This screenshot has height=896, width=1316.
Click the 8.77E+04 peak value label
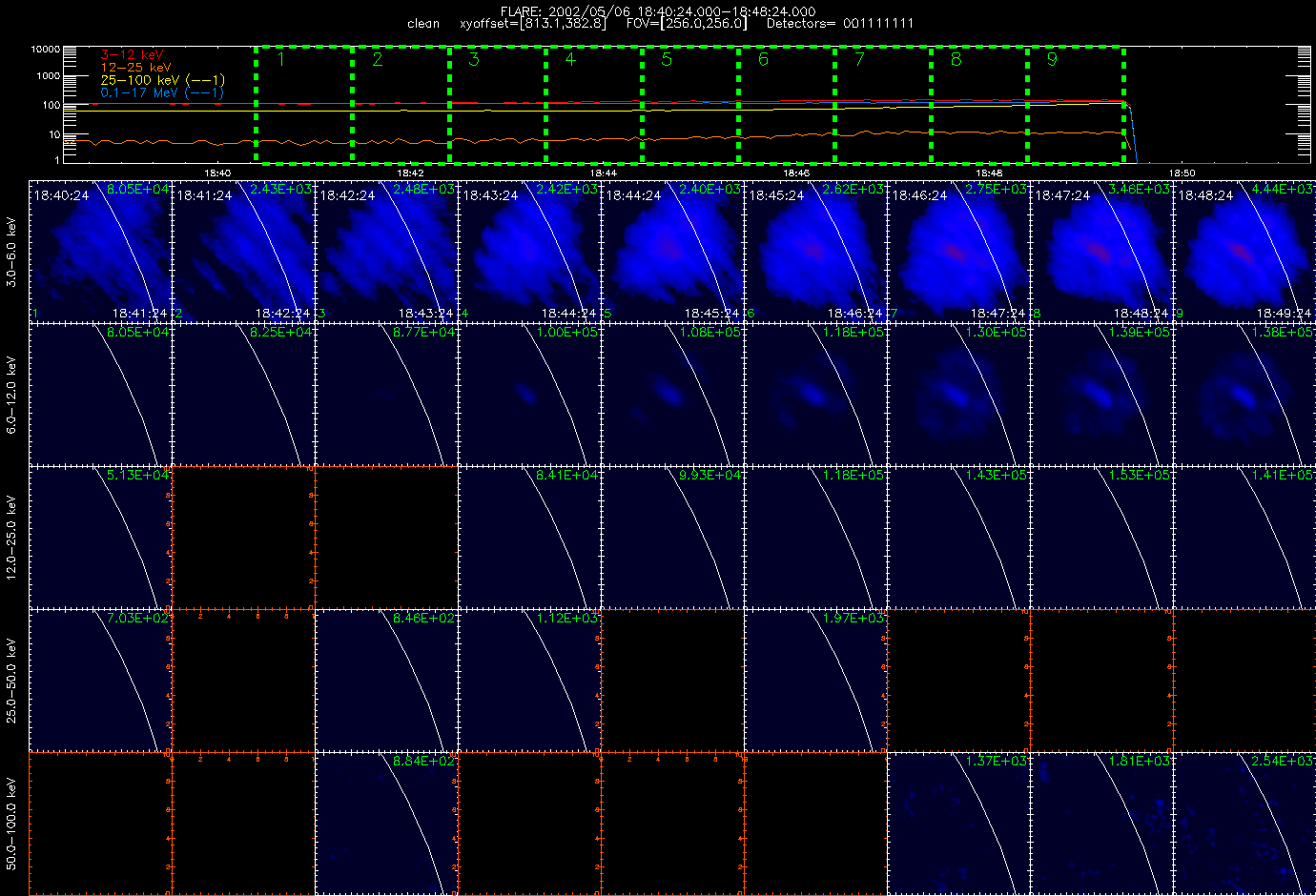[x=423, y=333]
